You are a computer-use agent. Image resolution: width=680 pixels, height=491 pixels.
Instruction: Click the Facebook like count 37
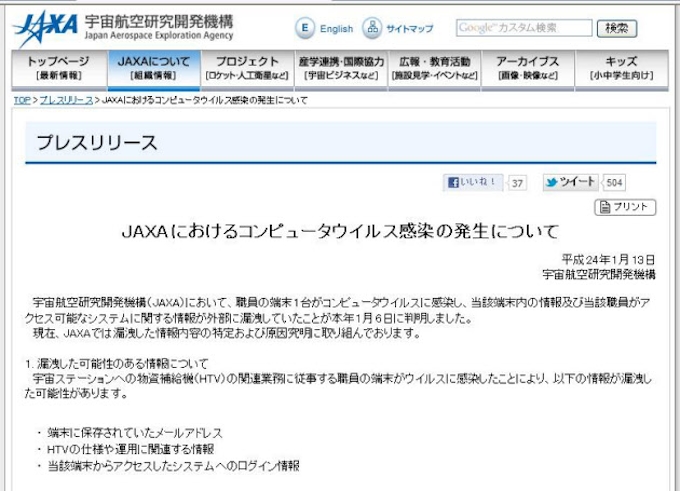coord(517,183)
